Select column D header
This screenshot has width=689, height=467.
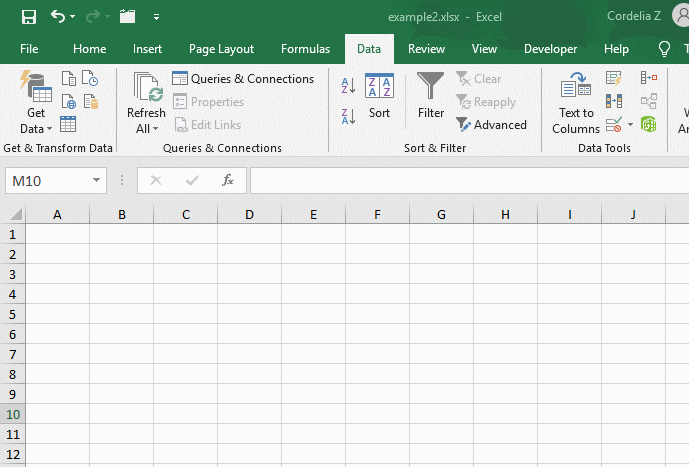click(250, 214)
